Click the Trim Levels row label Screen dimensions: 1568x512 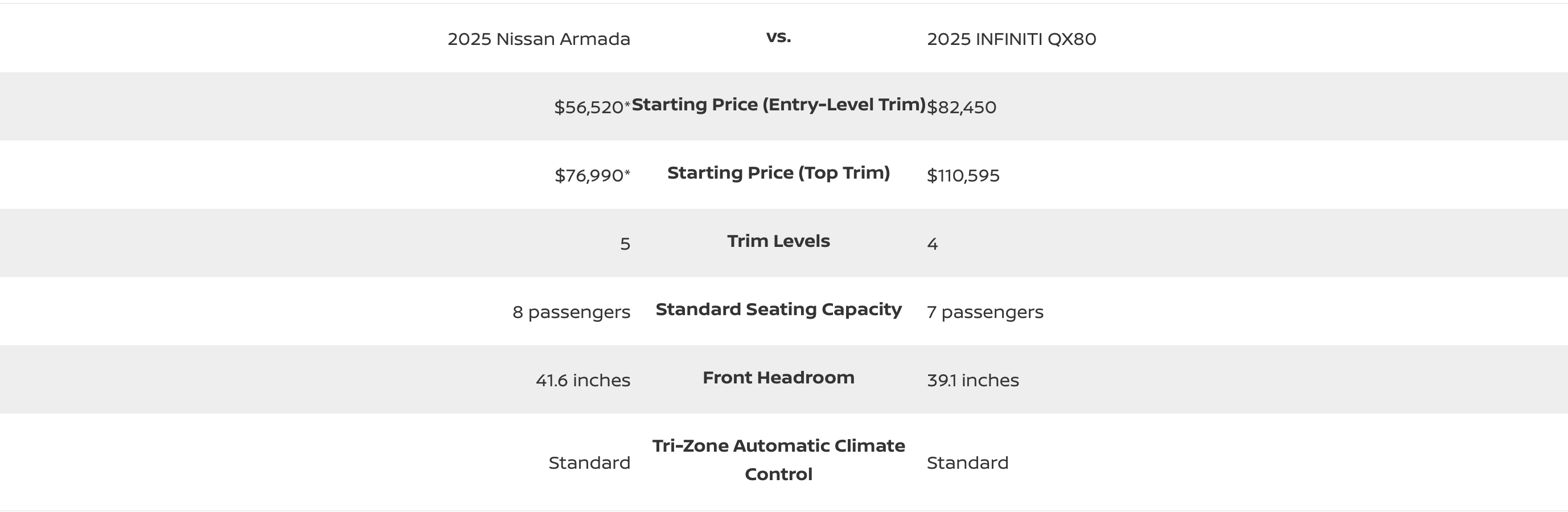[x=778, y=241]
